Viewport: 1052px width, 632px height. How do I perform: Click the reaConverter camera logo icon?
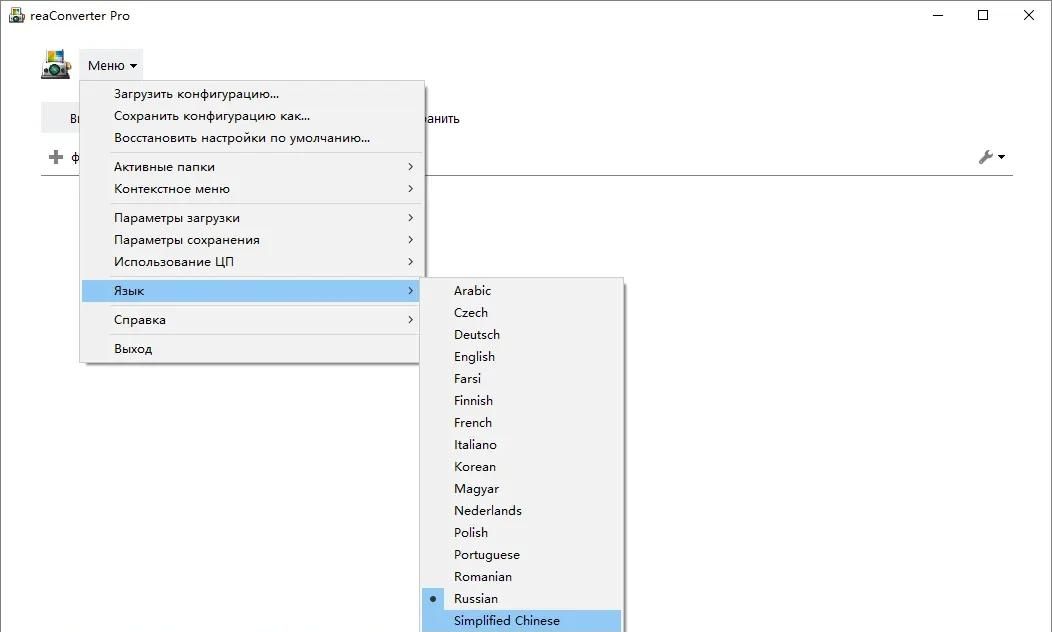56,64
